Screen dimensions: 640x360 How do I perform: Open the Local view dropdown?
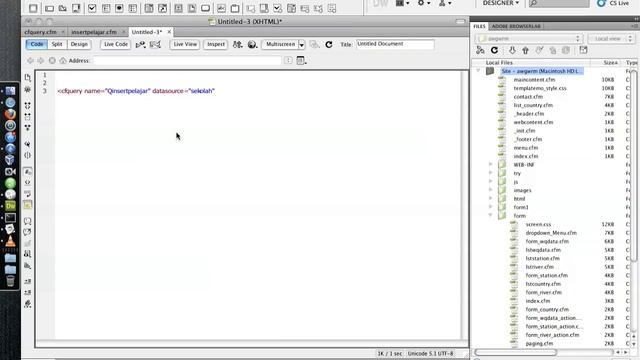click(x=611, y=38)
